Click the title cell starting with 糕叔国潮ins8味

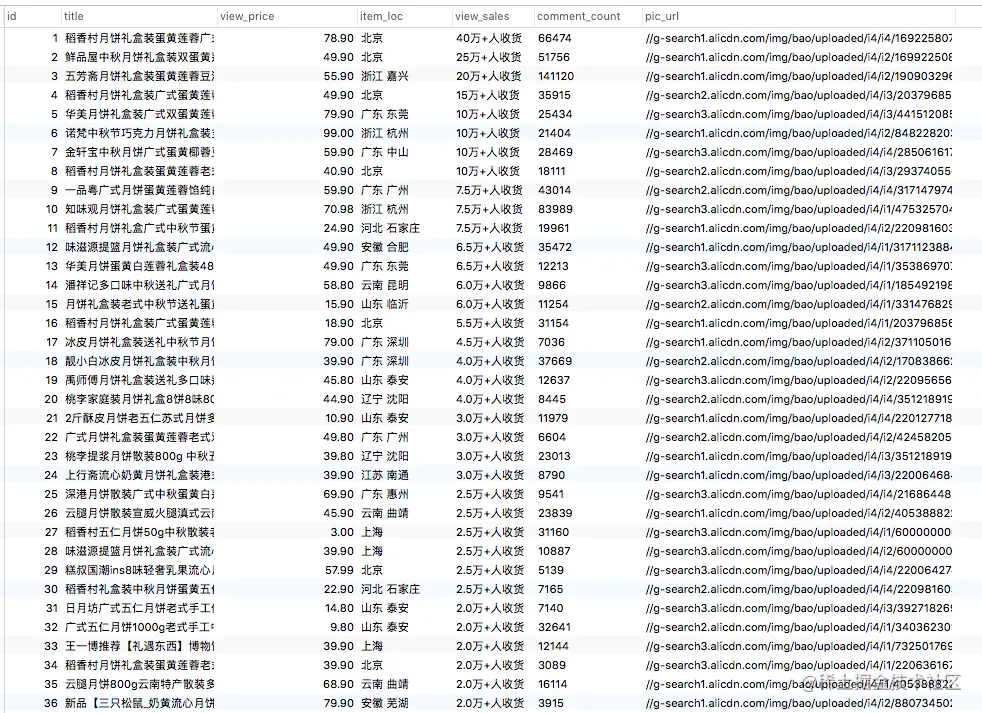139,570
